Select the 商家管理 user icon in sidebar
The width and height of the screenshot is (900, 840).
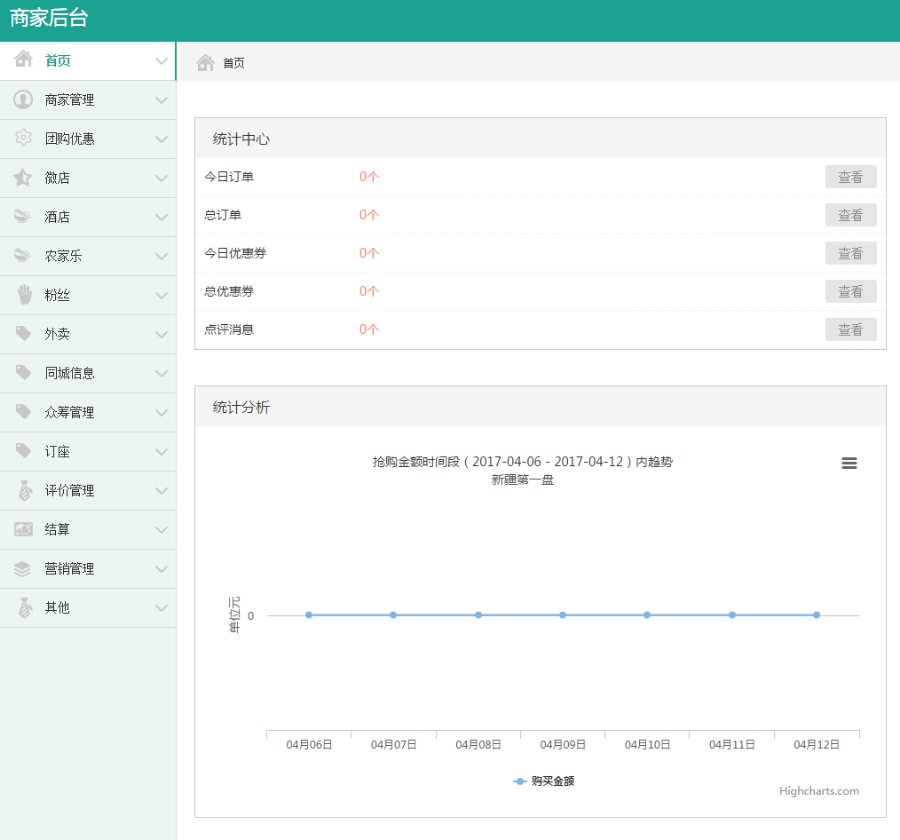(x=22, y=100)
